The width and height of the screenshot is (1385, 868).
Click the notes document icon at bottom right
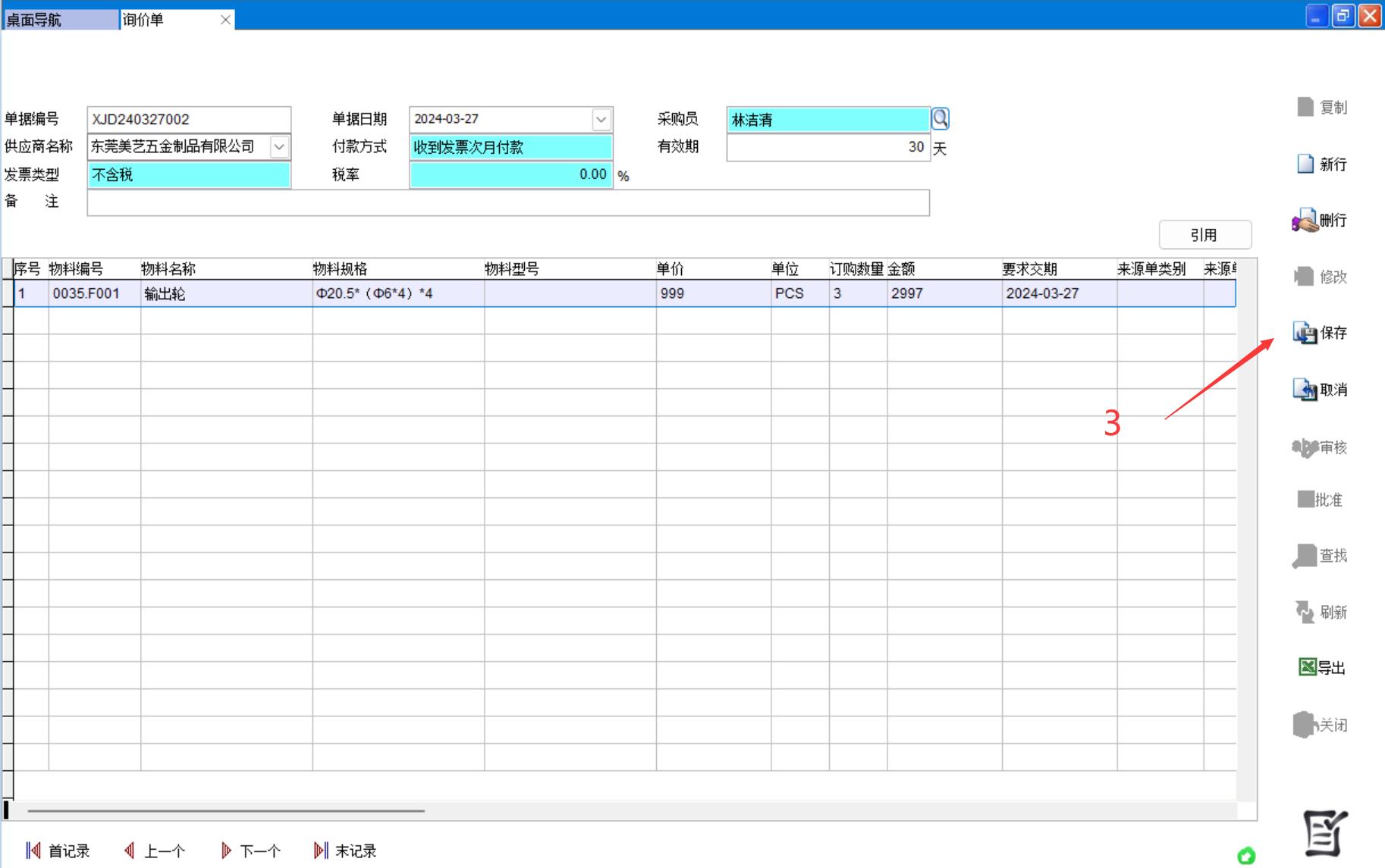coord(1324,833)
